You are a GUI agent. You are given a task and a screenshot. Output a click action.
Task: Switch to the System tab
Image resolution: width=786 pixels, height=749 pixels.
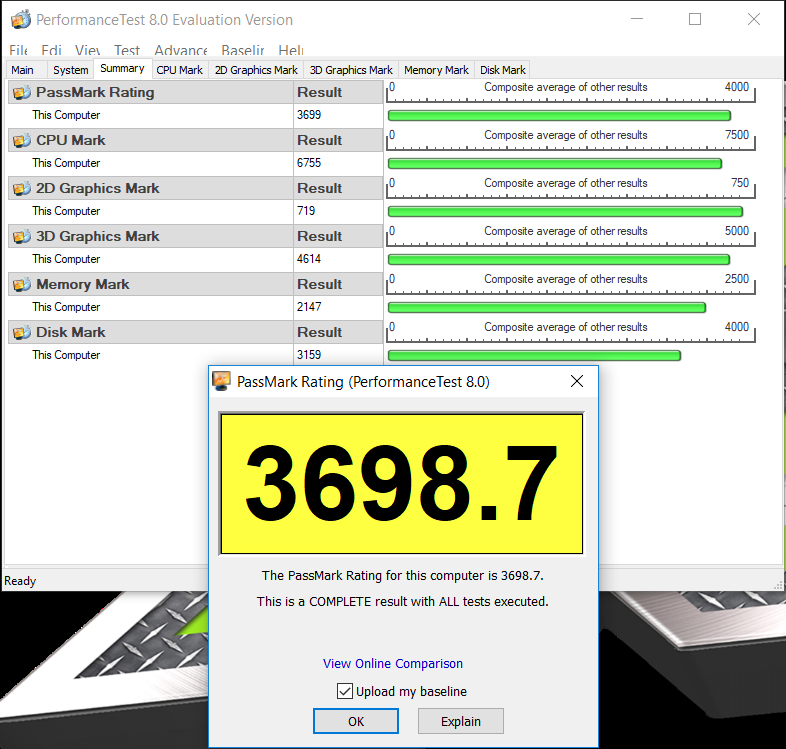pos(71,70)
